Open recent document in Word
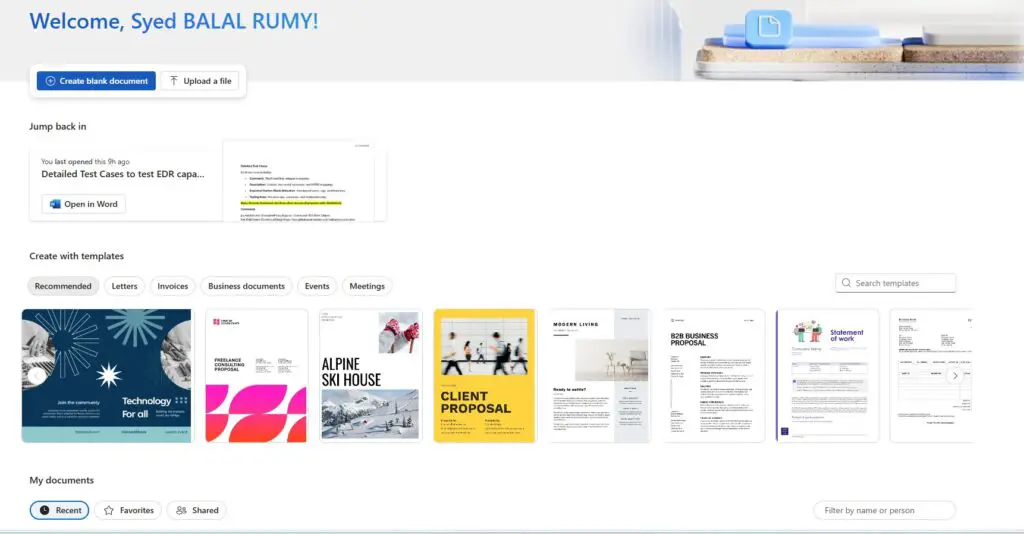This screenshot has height=534, width=1024. point(84,204)
